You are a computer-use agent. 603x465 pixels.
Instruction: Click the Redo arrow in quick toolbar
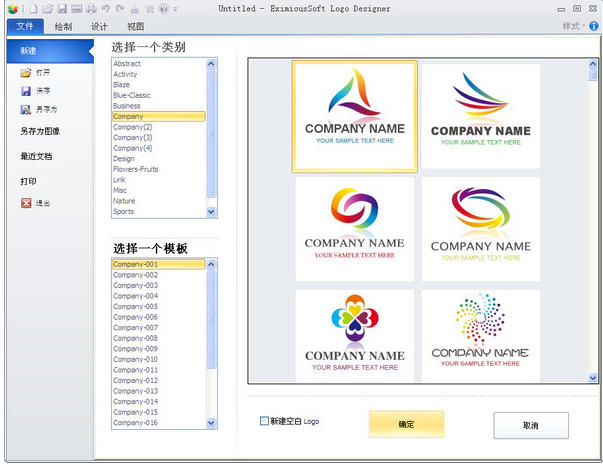(x=120, y=8)
